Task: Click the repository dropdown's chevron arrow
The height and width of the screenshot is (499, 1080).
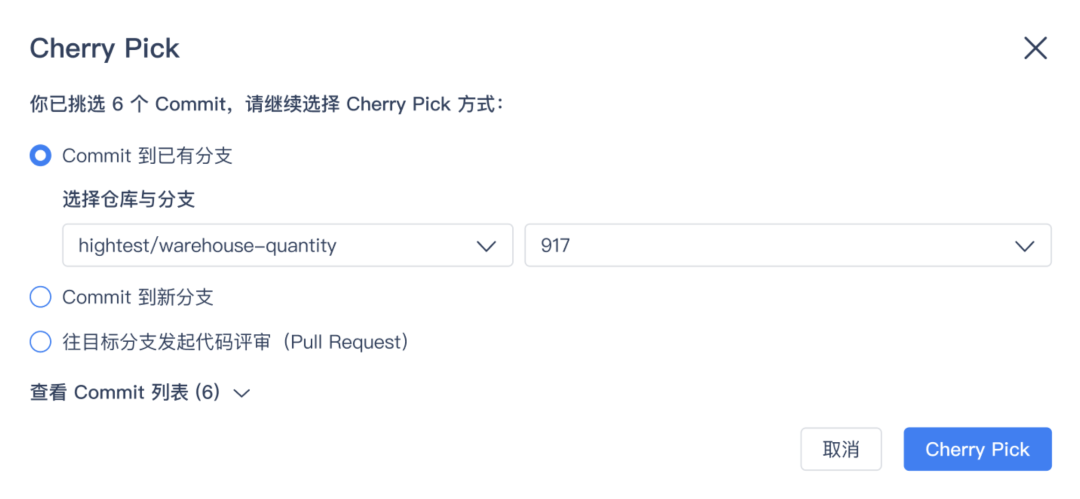Action: (x=487, y=246)
